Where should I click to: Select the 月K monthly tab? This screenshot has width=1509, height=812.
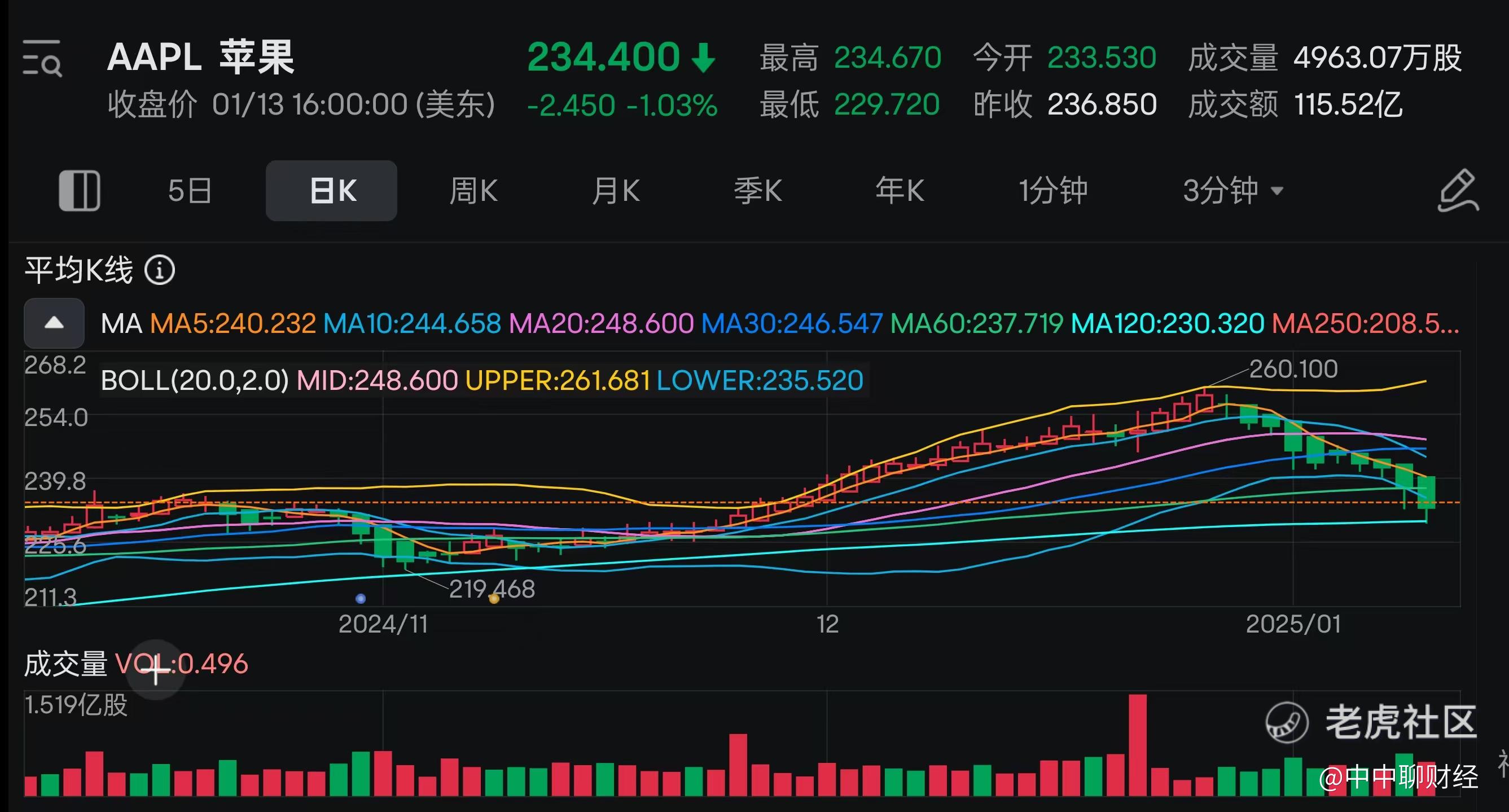pyautogui.click(x=615, y=190)
